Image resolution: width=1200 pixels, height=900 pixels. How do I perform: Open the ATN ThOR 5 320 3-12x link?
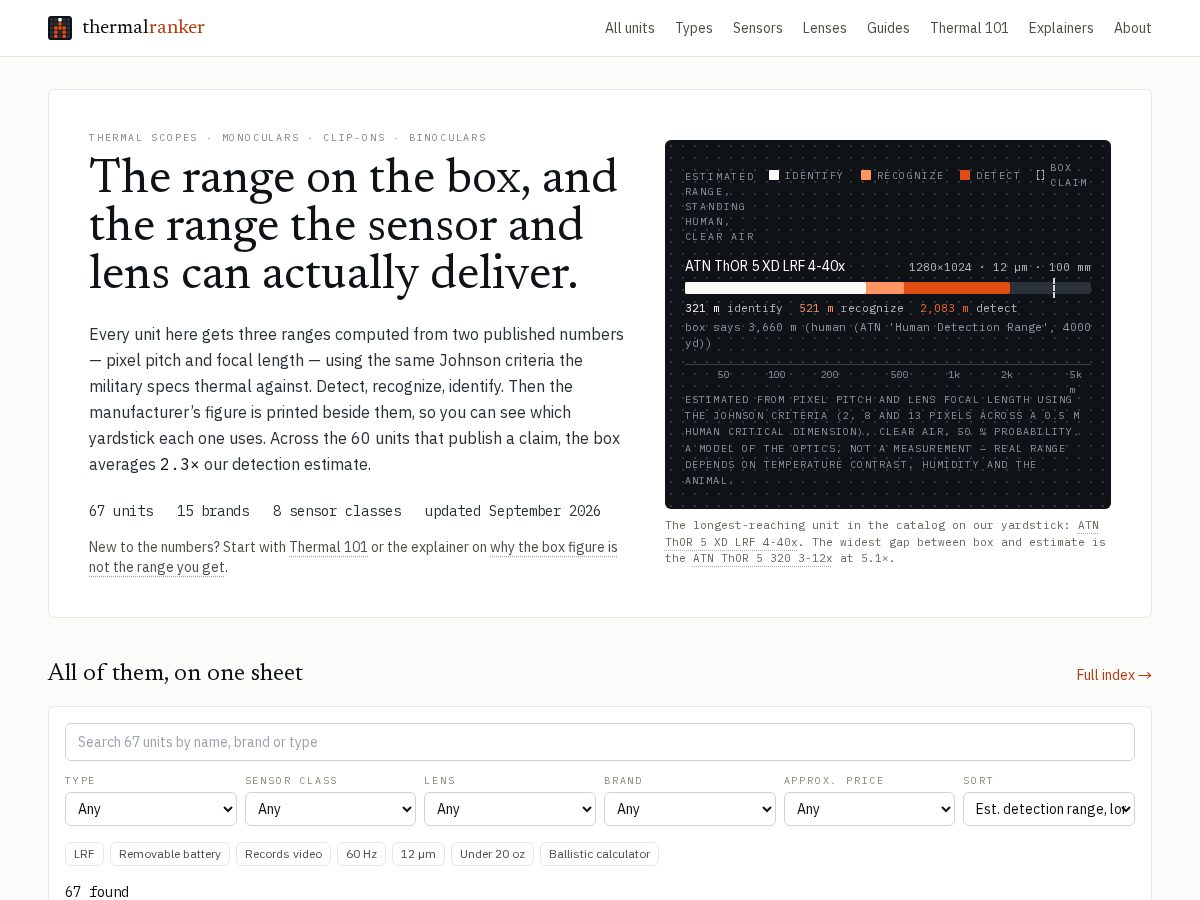click(762, 558)
